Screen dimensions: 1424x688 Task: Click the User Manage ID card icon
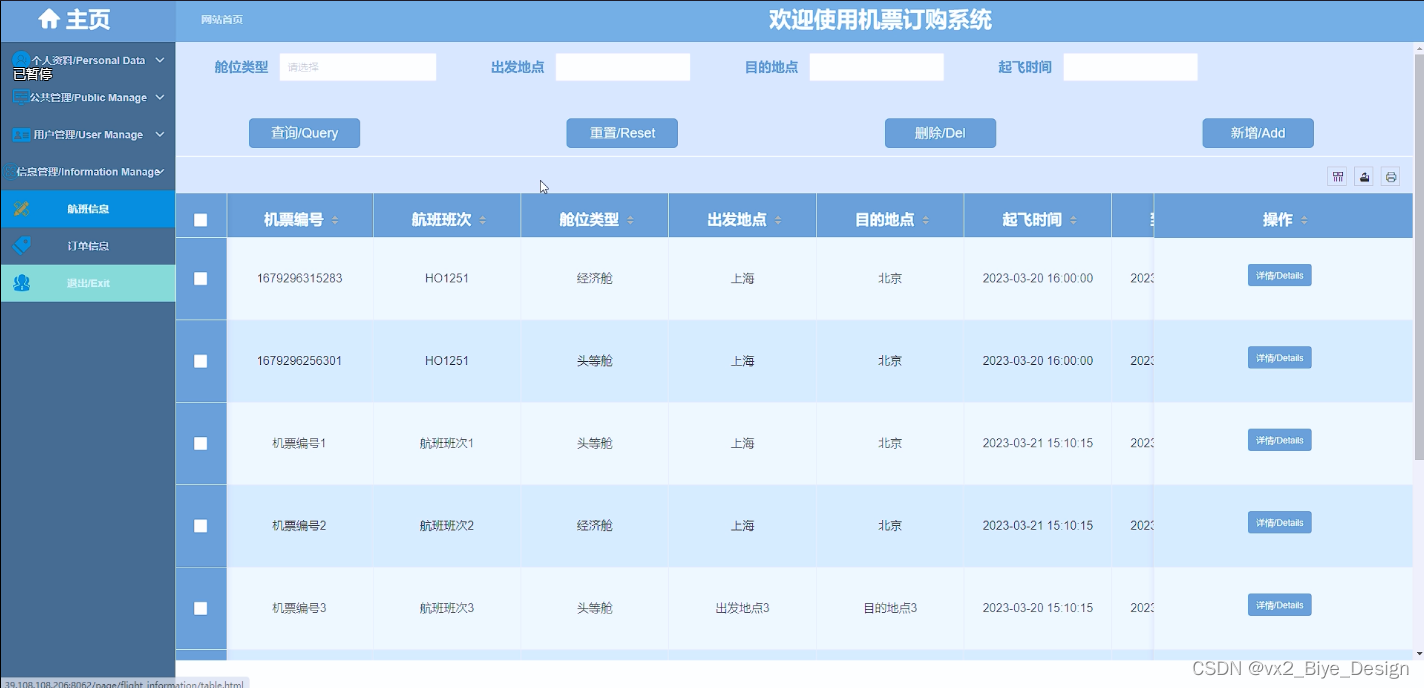coord(21,134)
